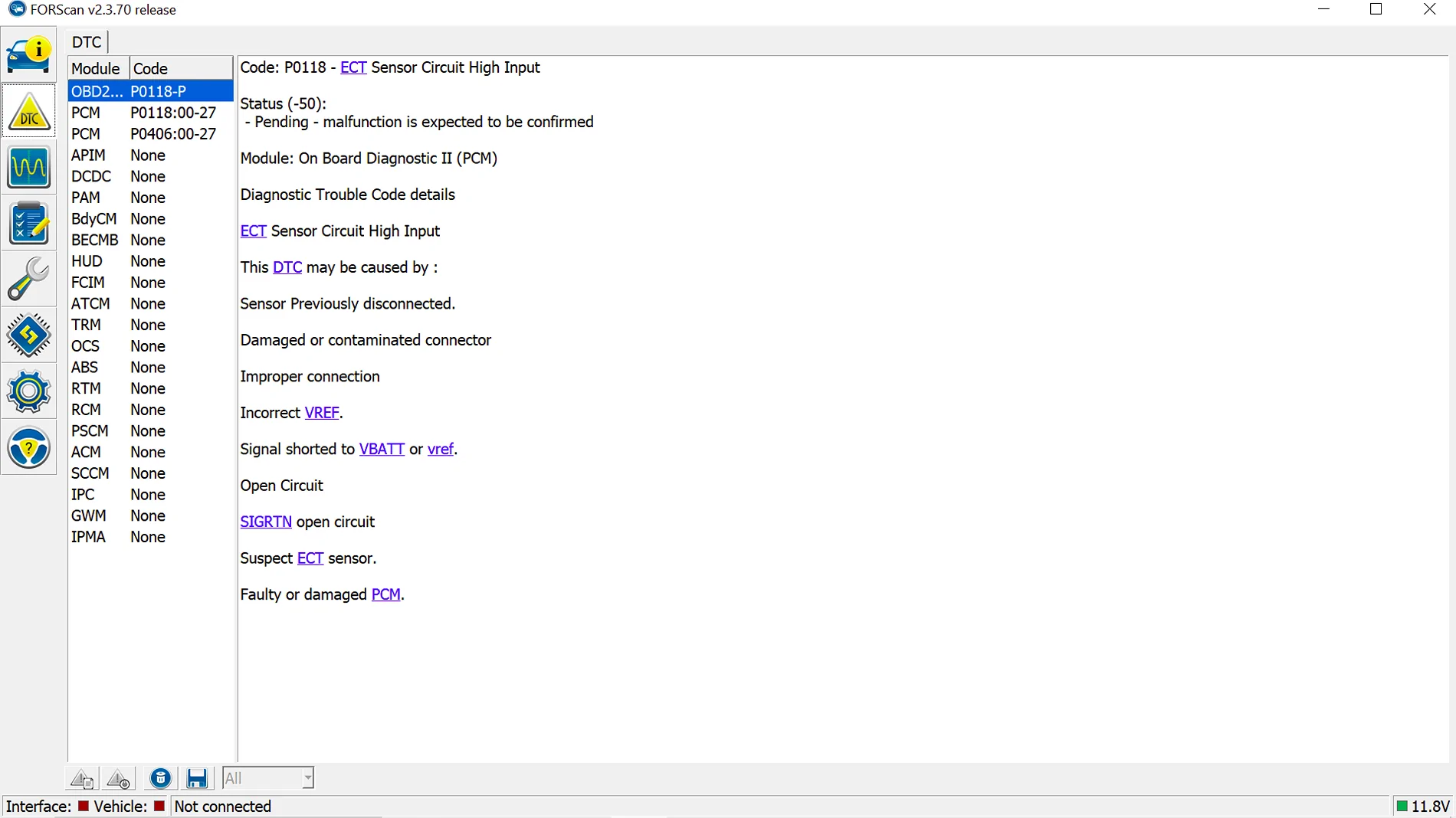The height and width of the screenshot is (818, 1456).
Task: Select the DCDC module row
Action: [x=150, y=176]
